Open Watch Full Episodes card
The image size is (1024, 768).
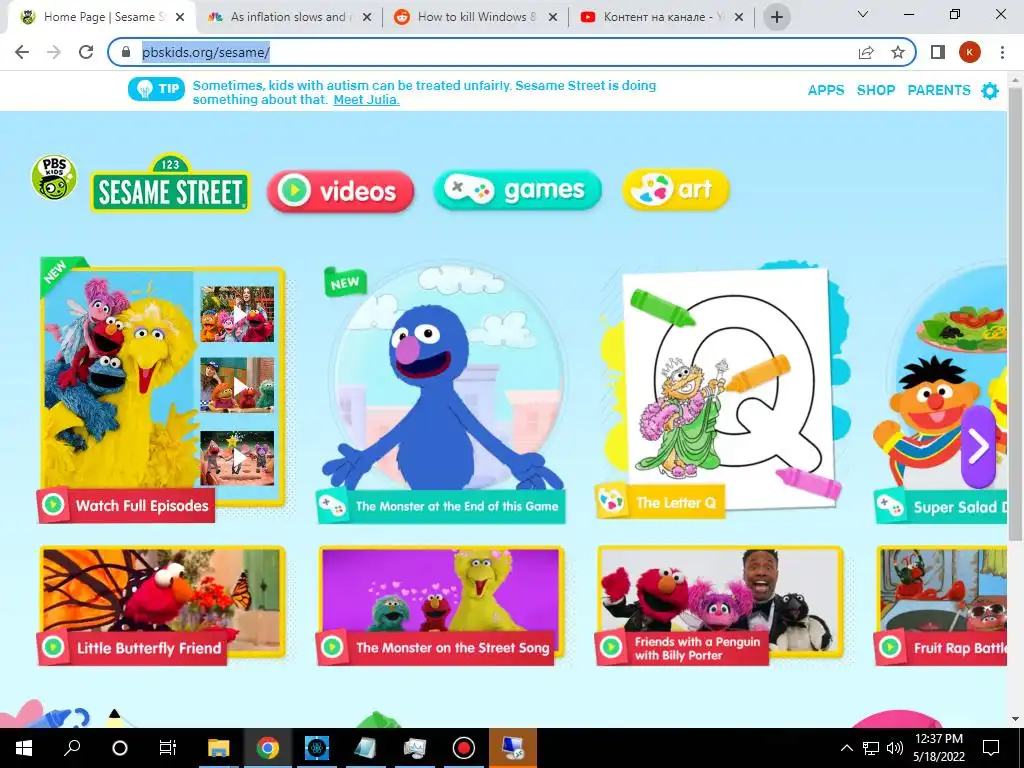[162, 389]
